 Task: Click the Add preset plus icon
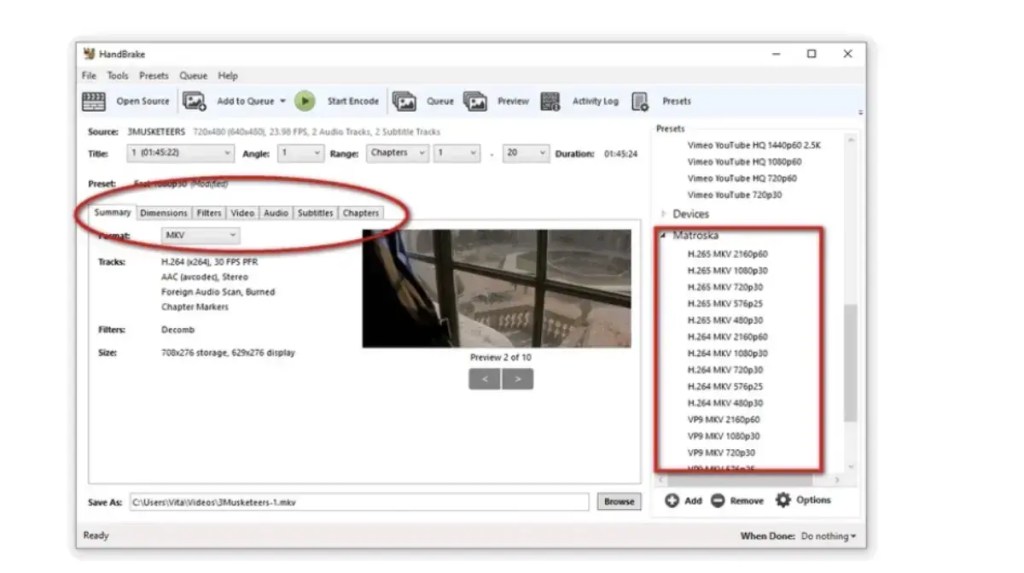click(672, 500)
